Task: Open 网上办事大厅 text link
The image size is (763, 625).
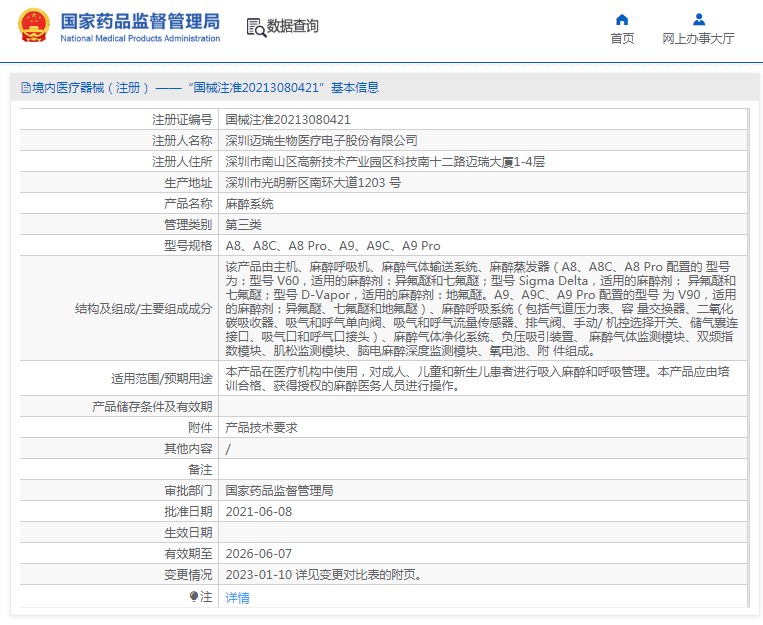Action: pyautogui.click(x=698, y=39)
